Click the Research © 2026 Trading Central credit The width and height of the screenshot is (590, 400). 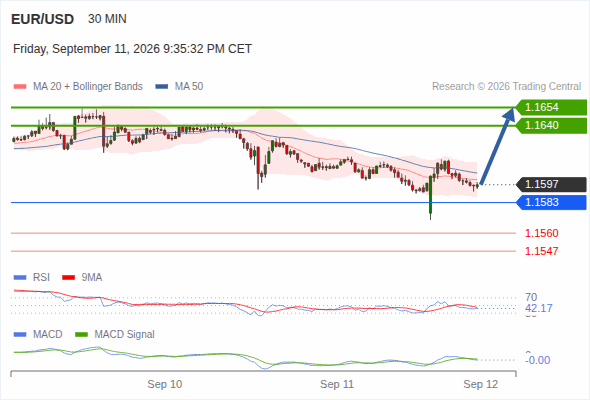pyautogui.click(x=506, y=87)
